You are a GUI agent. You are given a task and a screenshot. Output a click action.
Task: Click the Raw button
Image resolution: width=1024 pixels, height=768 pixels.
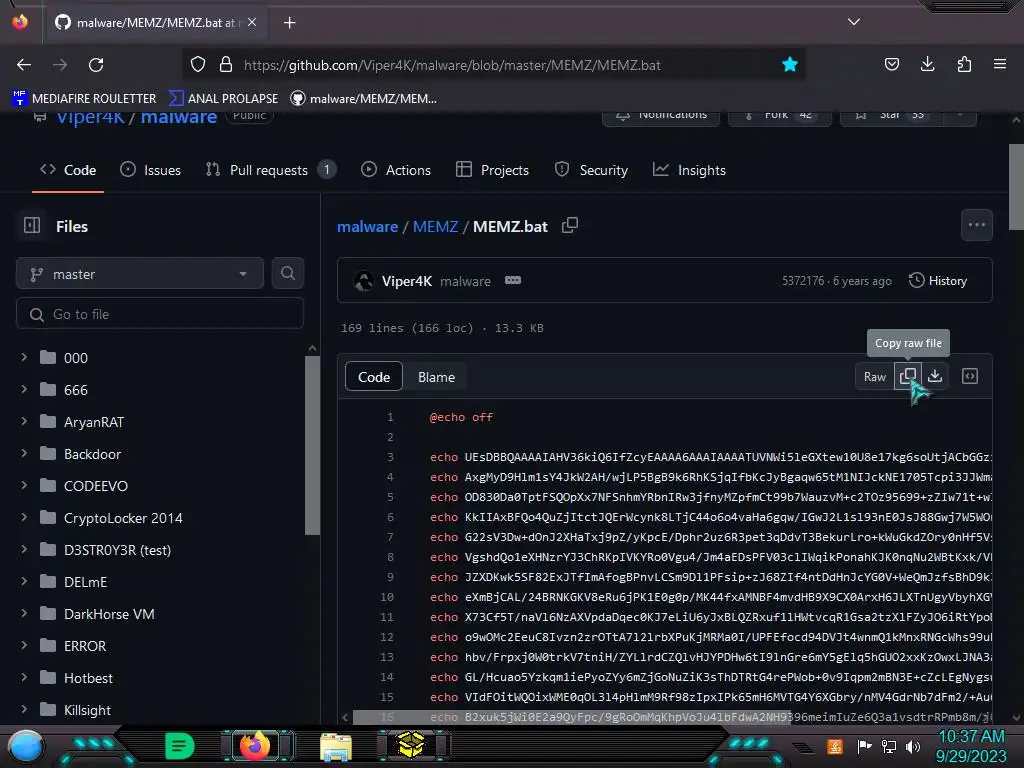(x=874, y=377)
